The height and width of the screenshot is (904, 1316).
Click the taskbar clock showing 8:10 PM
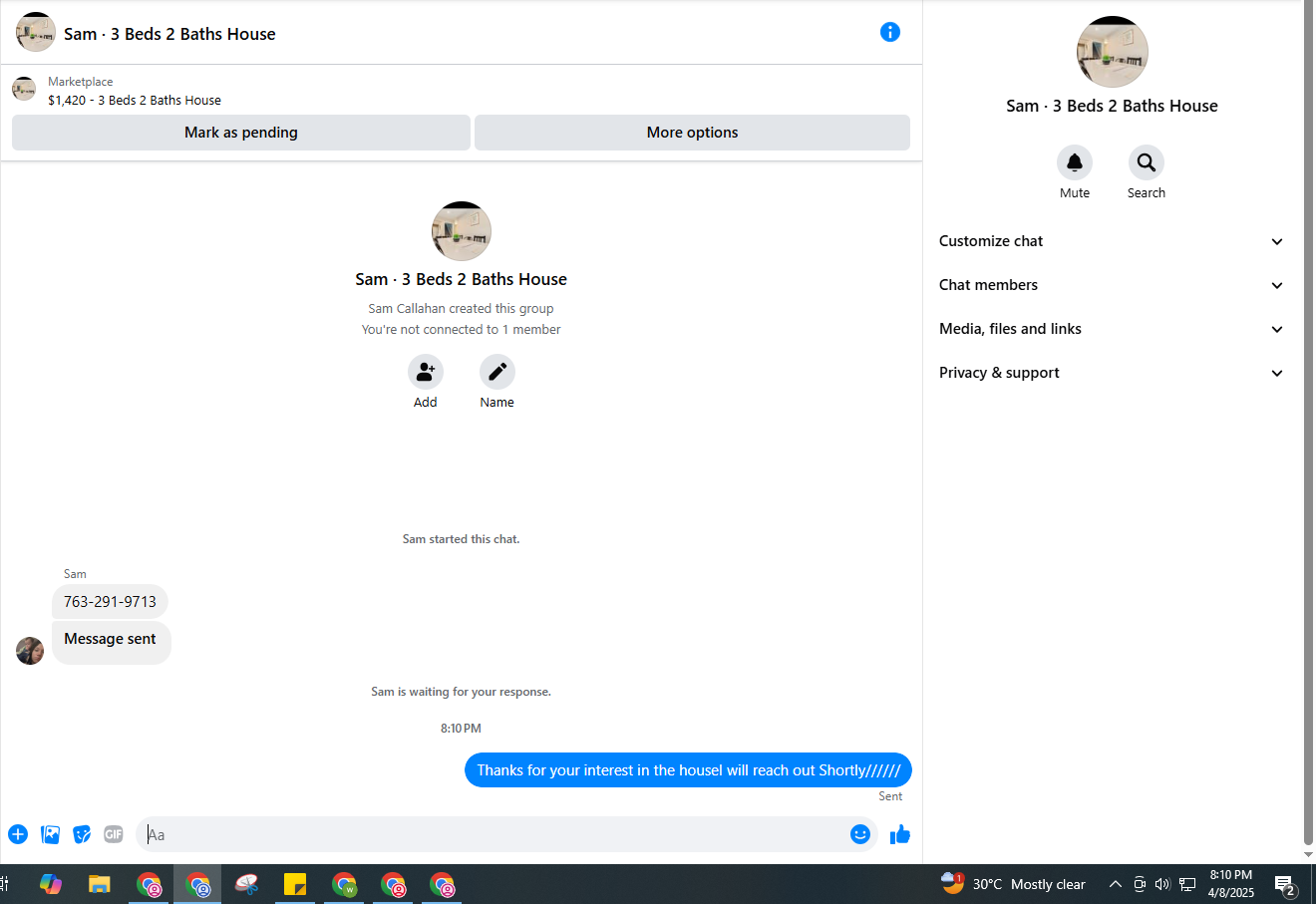tap(1231, 884)
